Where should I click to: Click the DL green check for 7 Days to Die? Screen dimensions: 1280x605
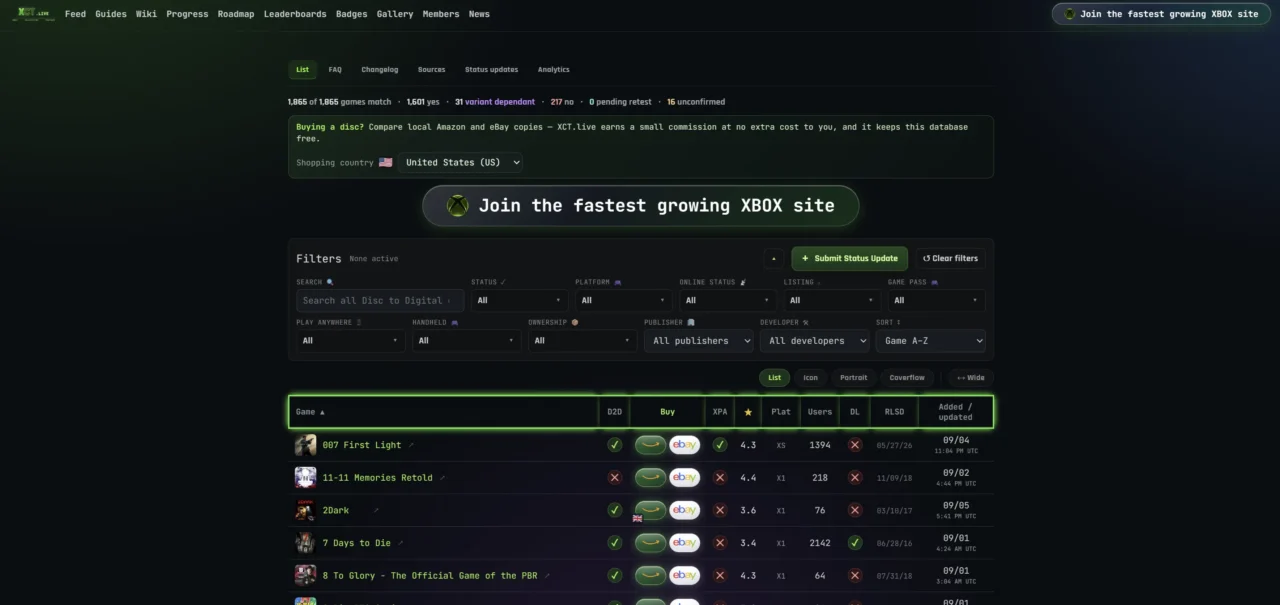coord(854,543)
